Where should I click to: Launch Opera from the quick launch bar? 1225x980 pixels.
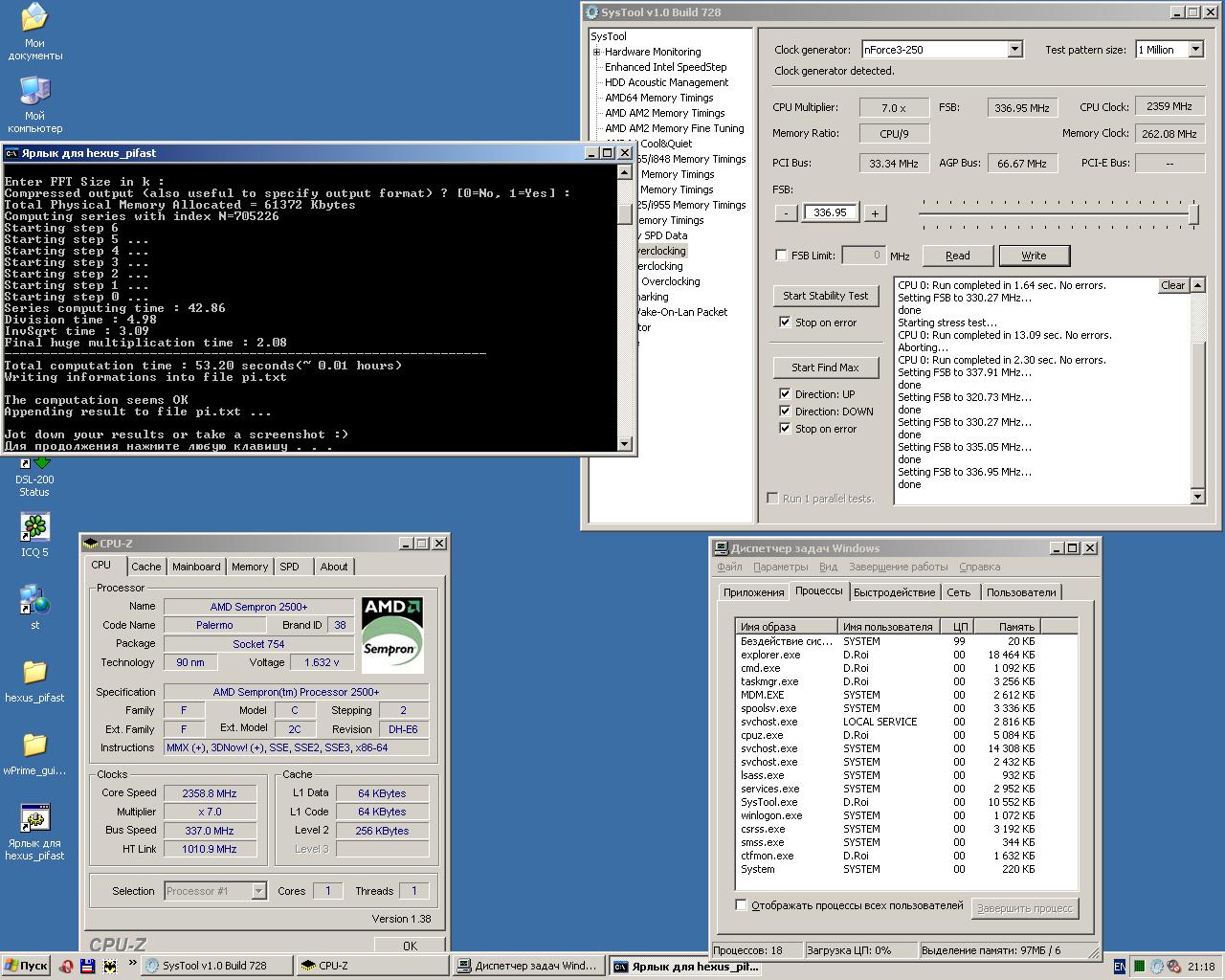pos(66,966)
